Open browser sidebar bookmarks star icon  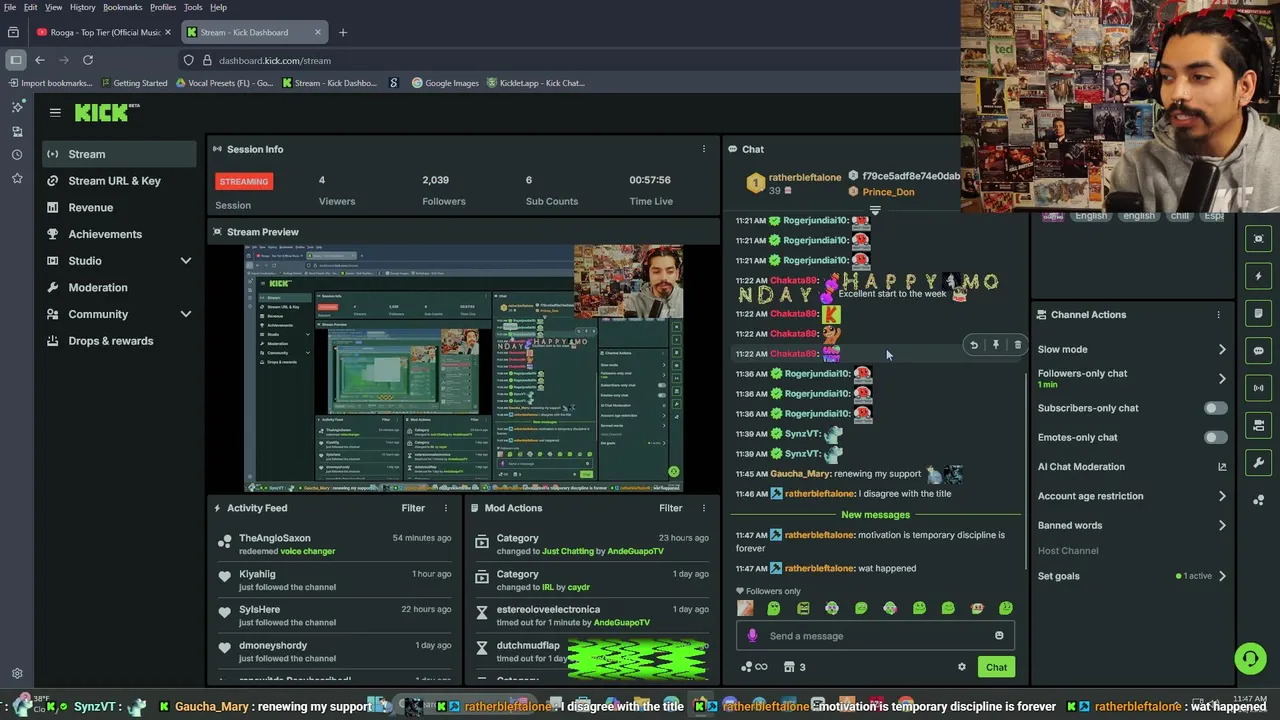tap(17, 178)
